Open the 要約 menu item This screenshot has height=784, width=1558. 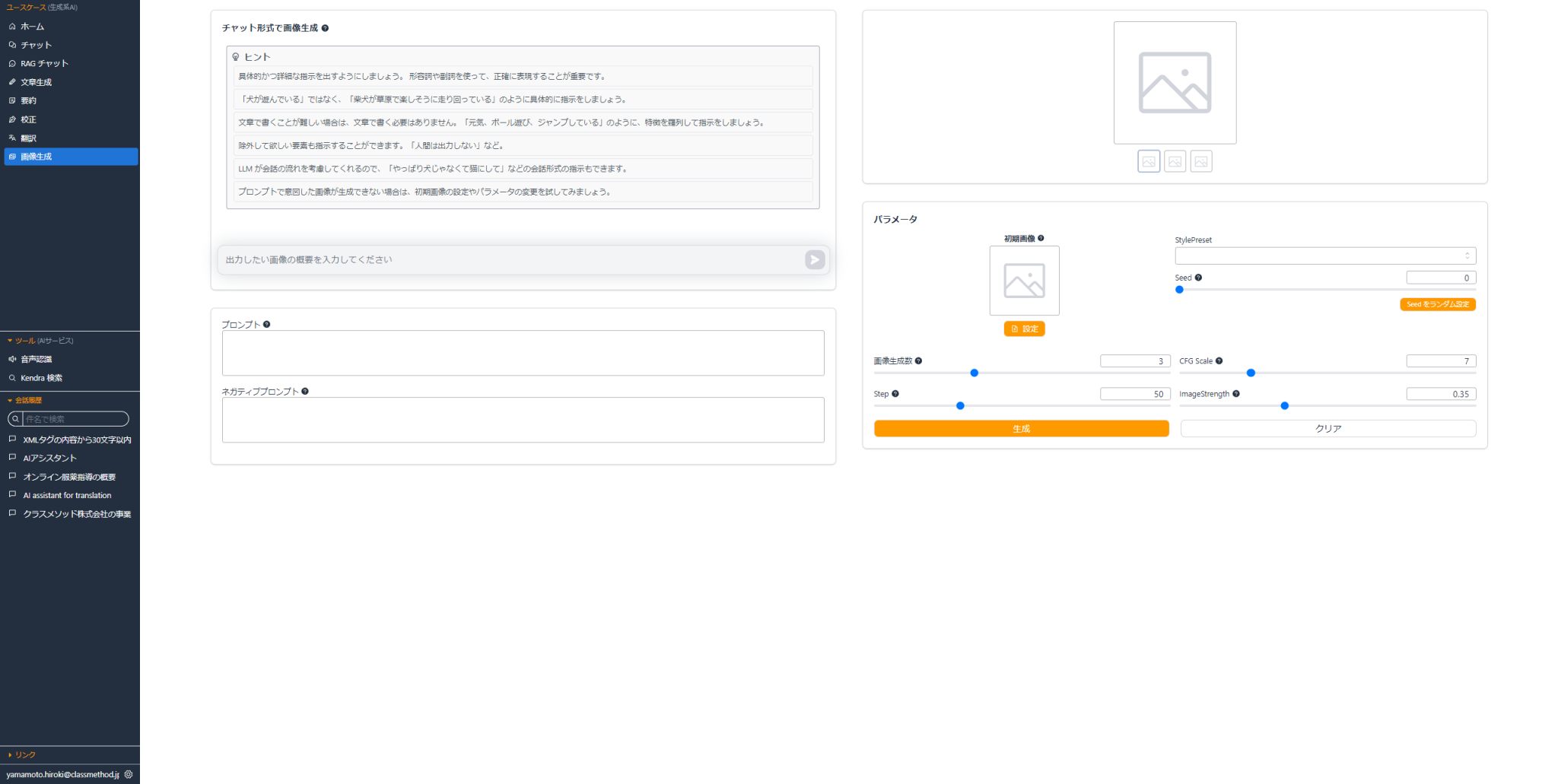(12, 100)
